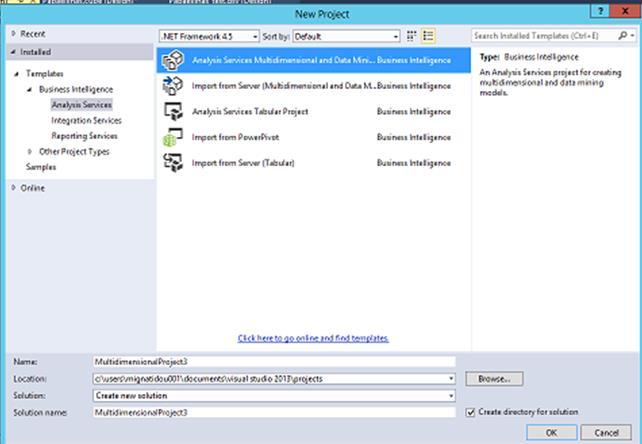
Task: Click Import from PowerPivot icon
Action: tap(173, 137)
